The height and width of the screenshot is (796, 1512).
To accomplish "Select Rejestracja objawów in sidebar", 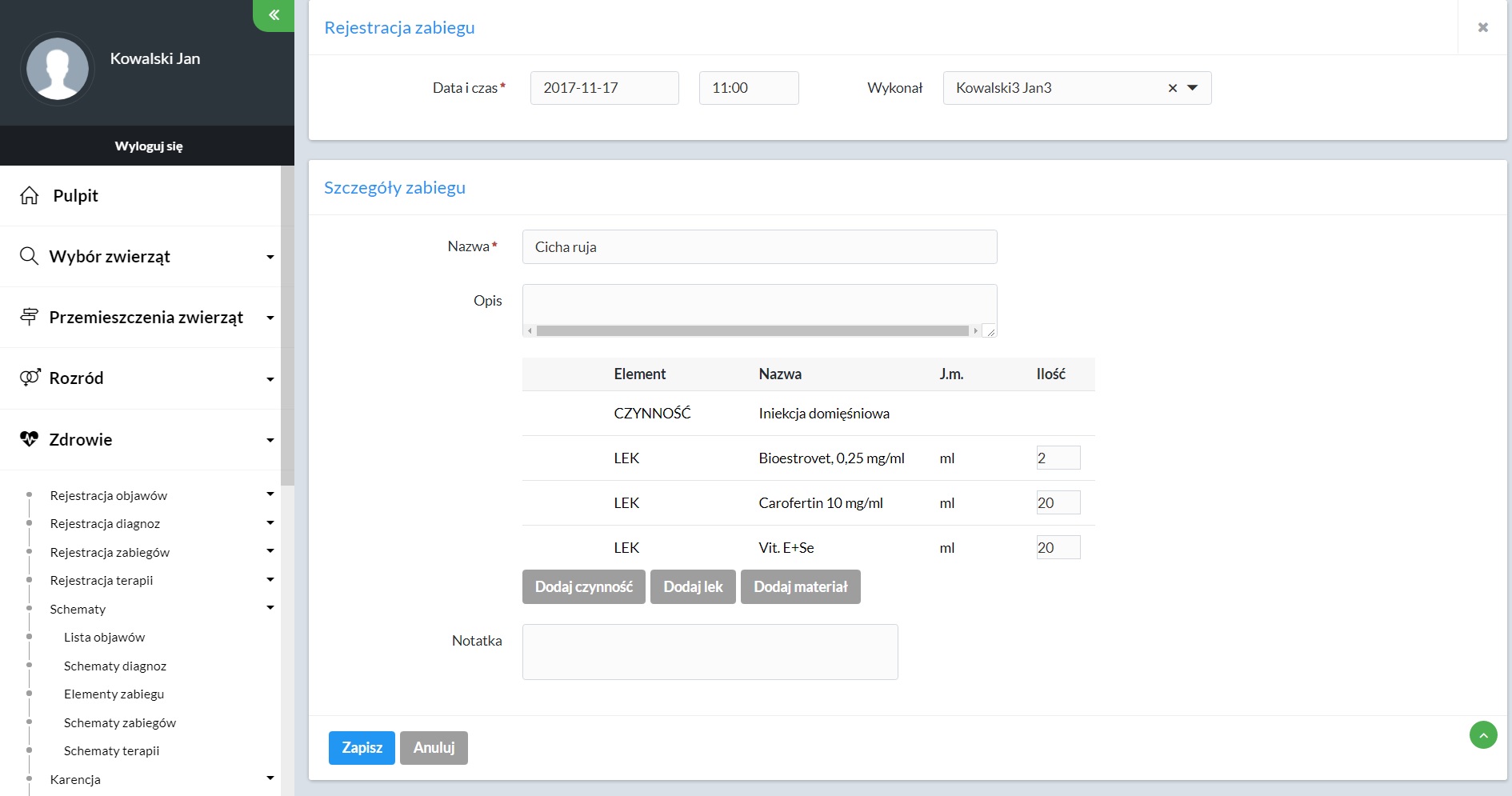I will (108, 495).
